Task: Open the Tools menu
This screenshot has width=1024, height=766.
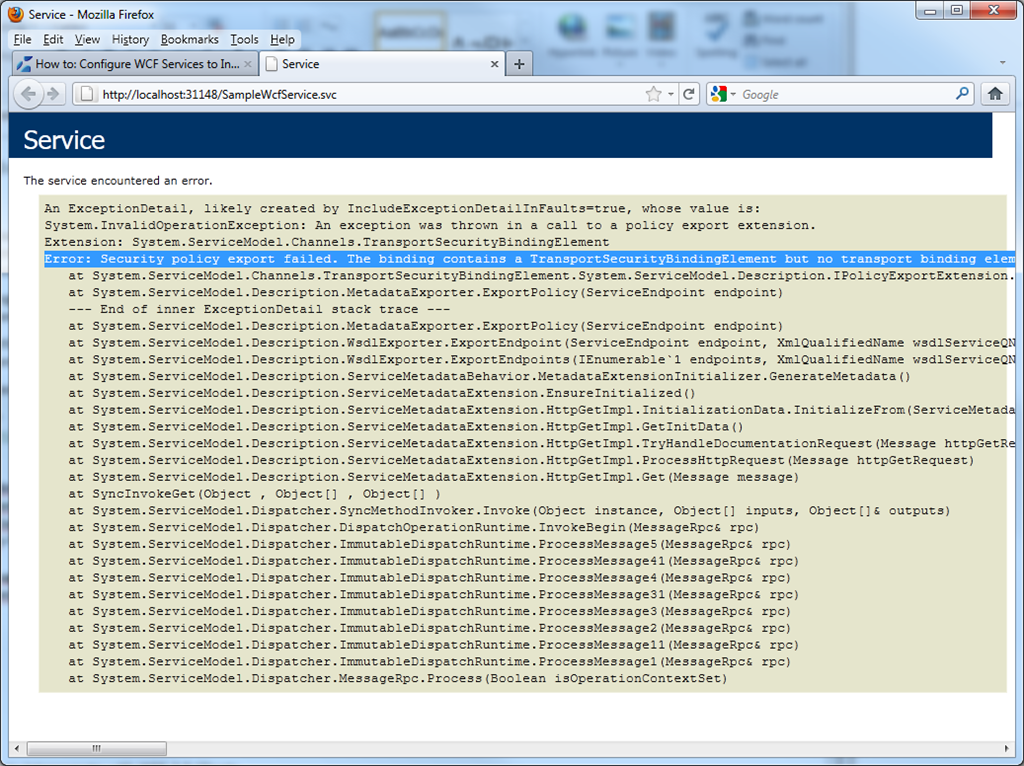Action: pos(244,39)
